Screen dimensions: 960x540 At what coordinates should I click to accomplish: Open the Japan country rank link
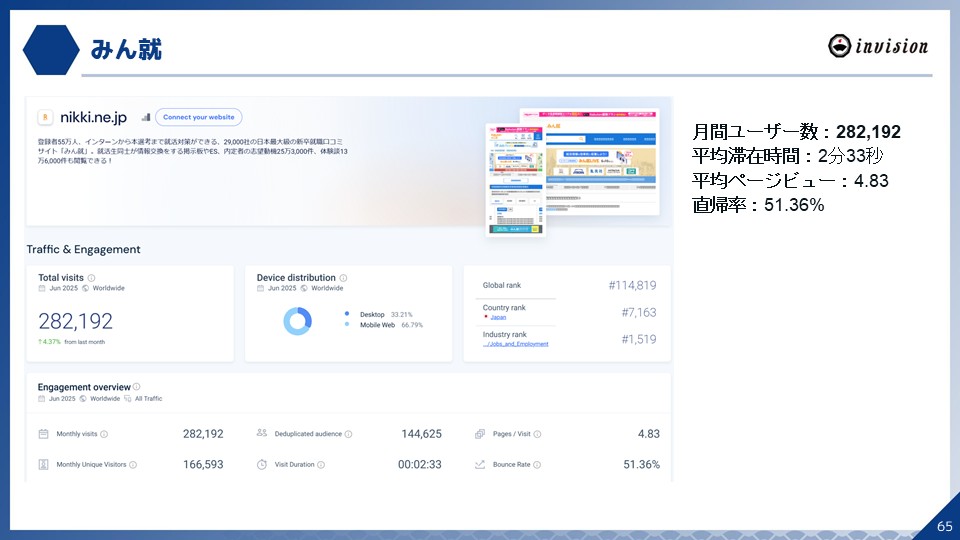coord(498,317)
